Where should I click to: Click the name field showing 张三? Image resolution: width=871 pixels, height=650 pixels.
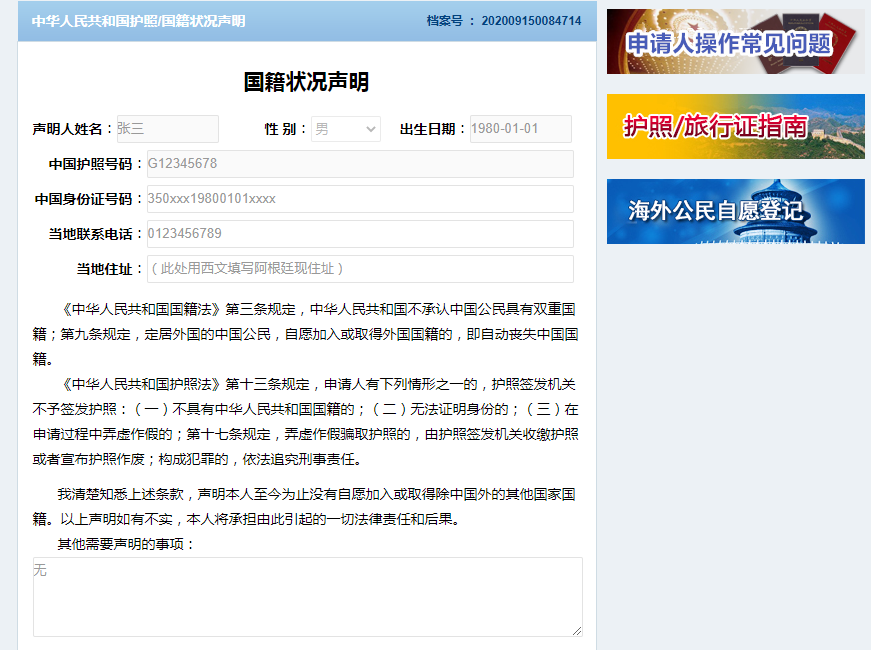pyautogui.click(x=167, y=128)
